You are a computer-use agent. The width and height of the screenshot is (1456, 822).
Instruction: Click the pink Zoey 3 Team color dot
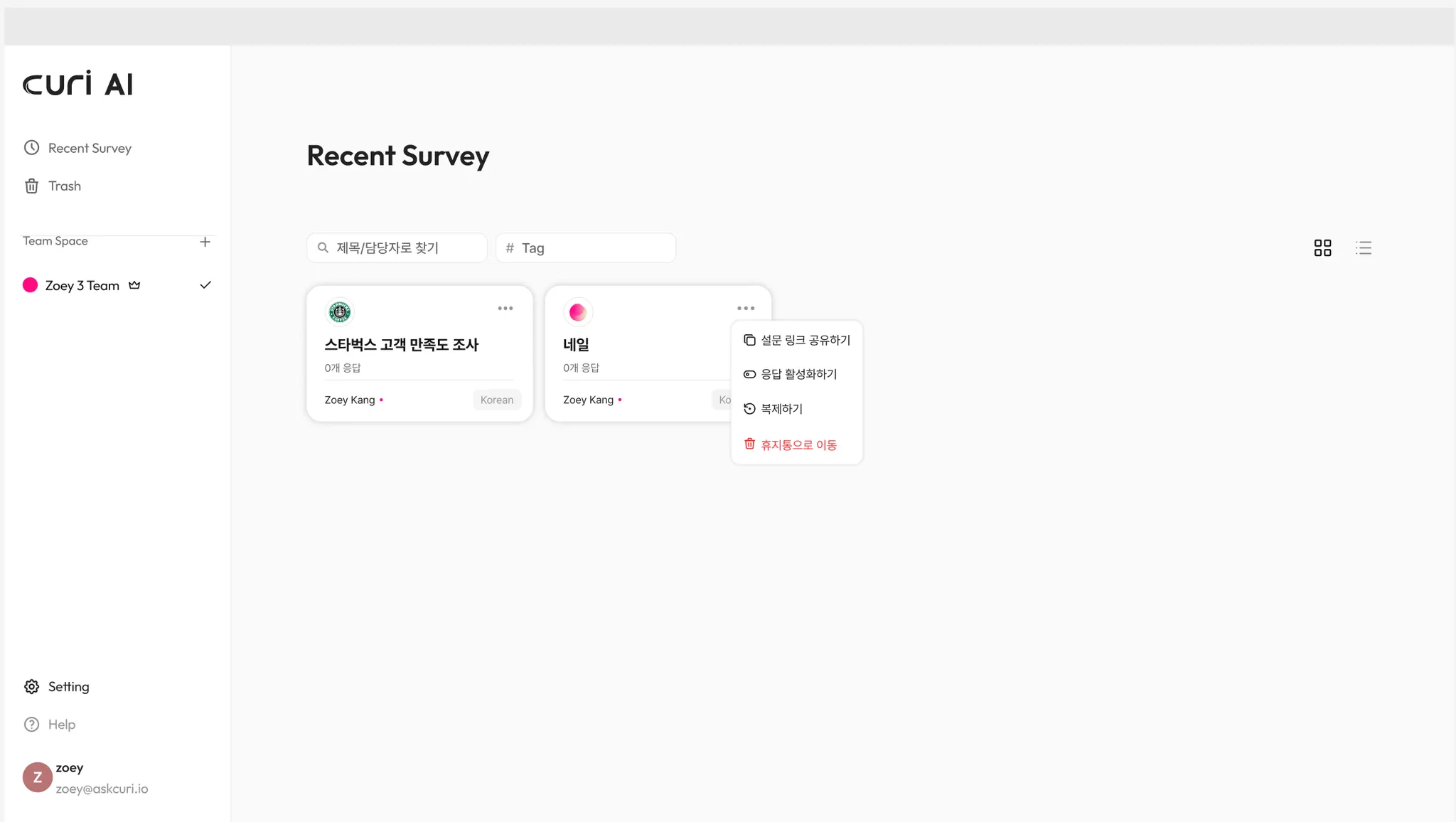[30, 285]
